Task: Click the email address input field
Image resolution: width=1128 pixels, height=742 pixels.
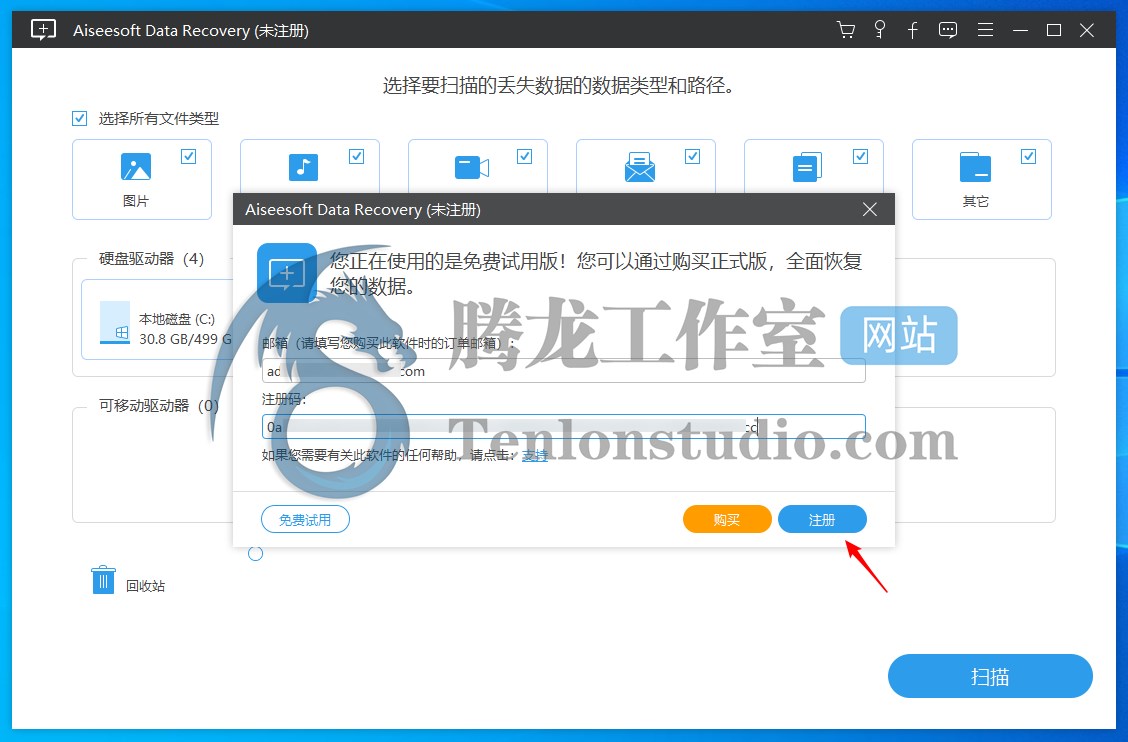Action: click(563, 371)
